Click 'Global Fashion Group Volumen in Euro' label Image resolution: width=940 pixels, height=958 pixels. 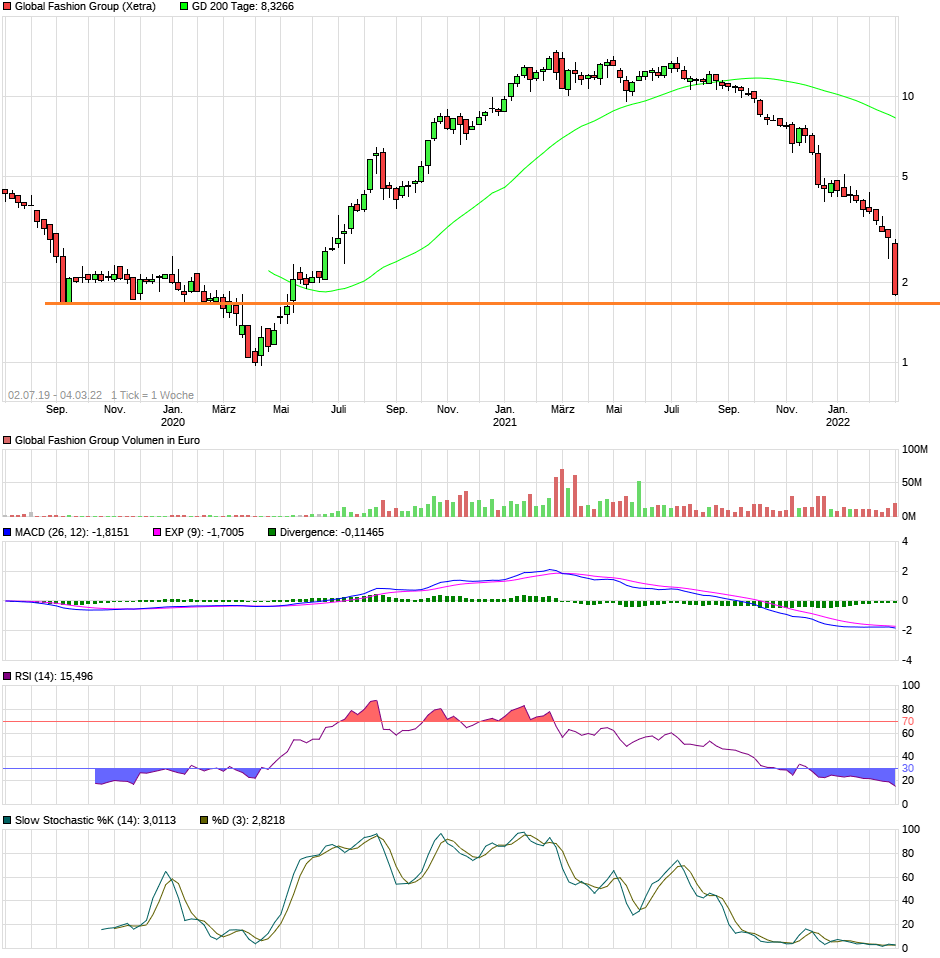click(107, 441)
